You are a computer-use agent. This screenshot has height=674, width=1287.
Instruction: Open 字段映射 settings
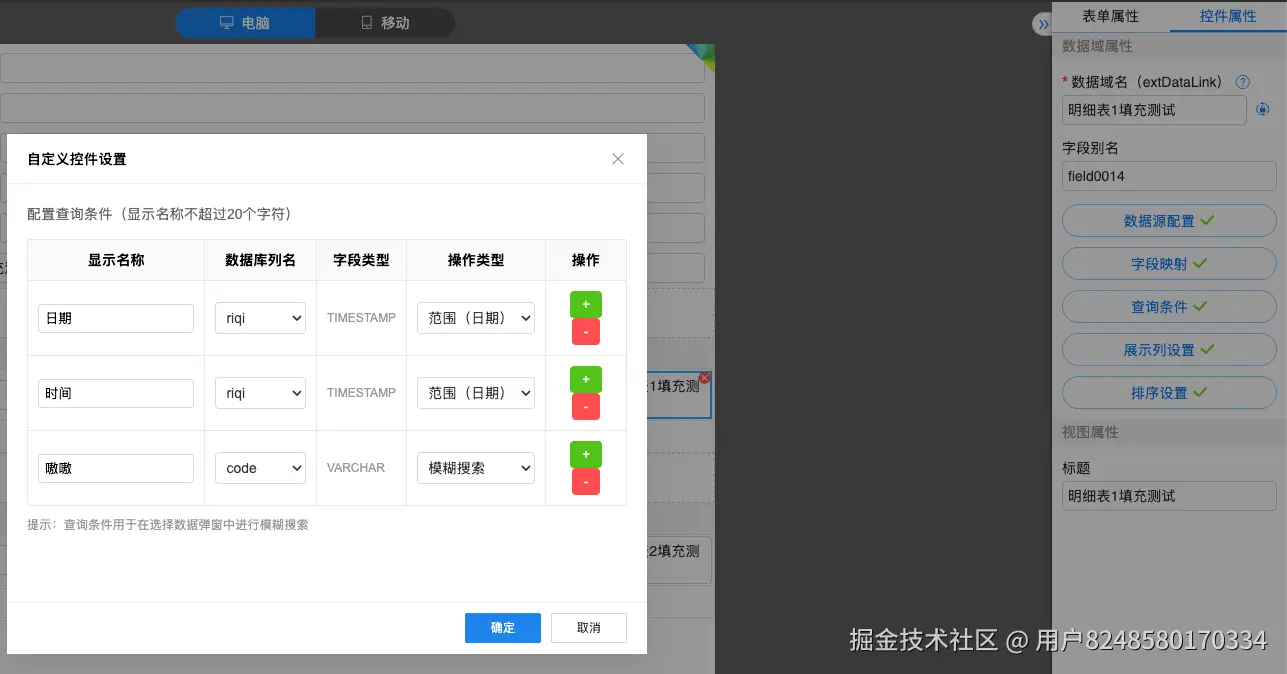pyautogui.click(x=1169, y=264)
